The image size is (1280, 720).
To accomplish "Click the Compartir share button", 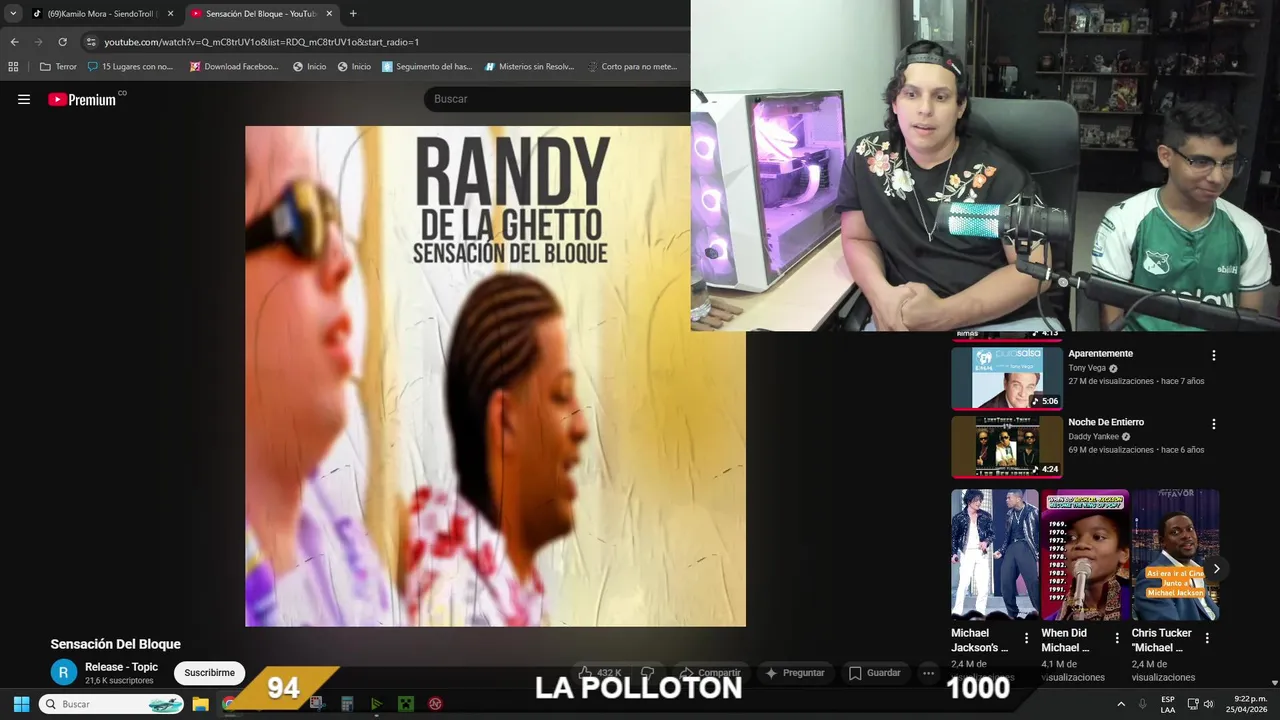I will tap(709, 673).
